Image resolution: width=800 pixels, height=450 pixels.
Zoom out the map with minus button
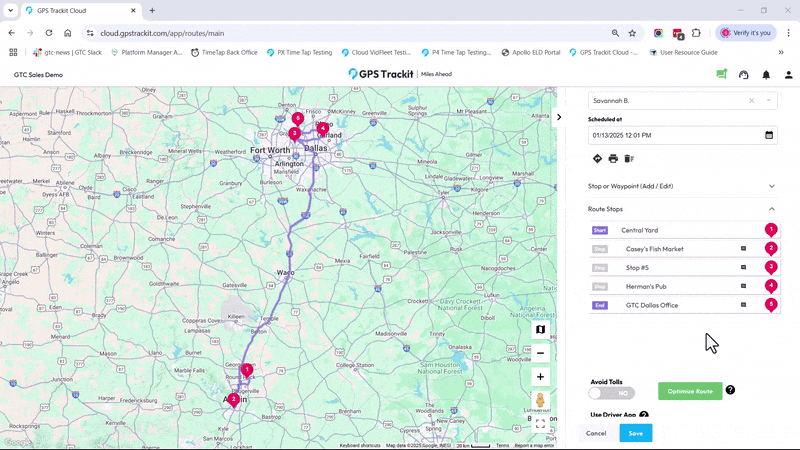(x=540, y=353)
